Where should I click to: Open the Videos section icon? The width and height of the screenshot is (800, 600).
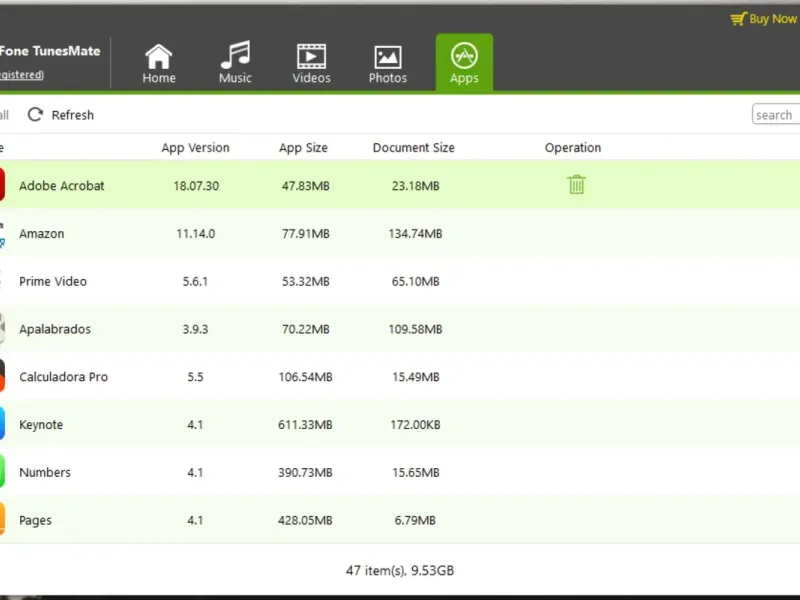click(x=311, y=56)
